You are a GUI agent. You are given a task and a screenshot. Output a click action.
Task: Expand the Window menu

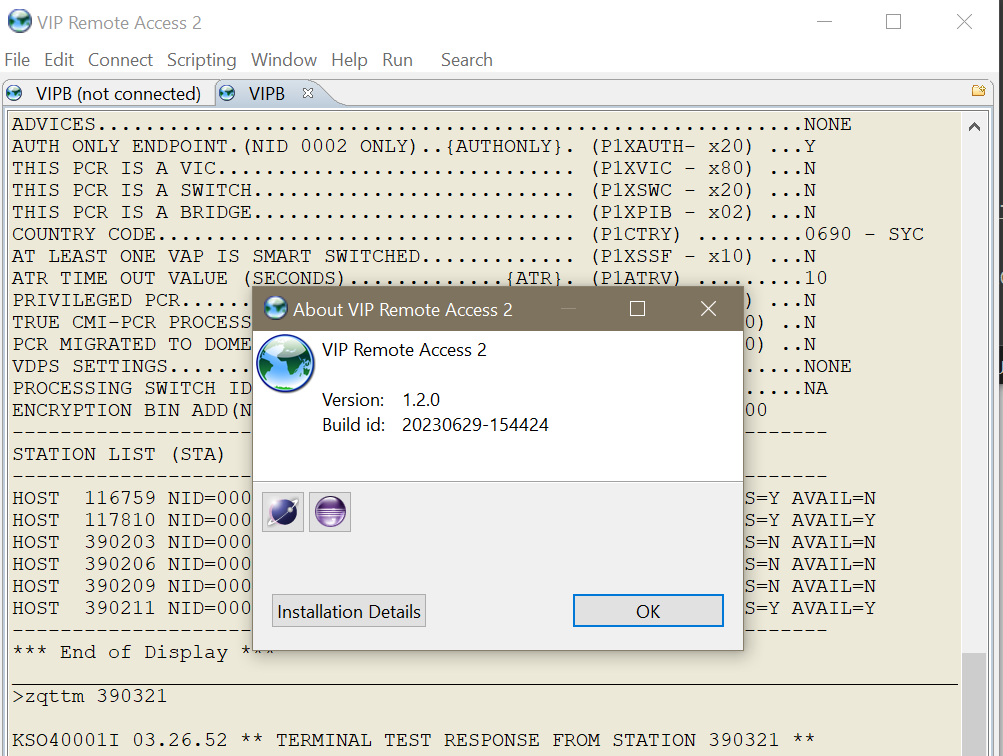point(283,60)
